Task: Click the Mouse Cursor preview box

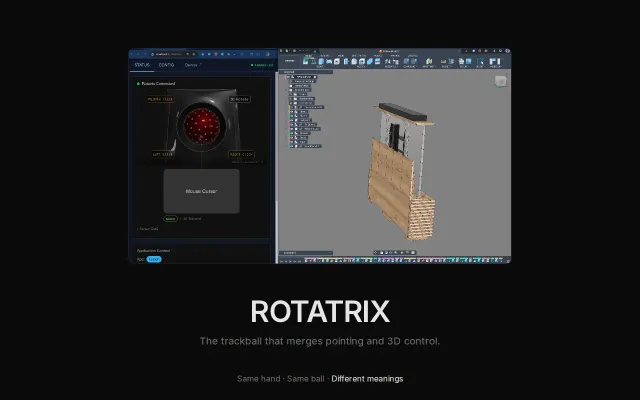Action: pos(202,191)
